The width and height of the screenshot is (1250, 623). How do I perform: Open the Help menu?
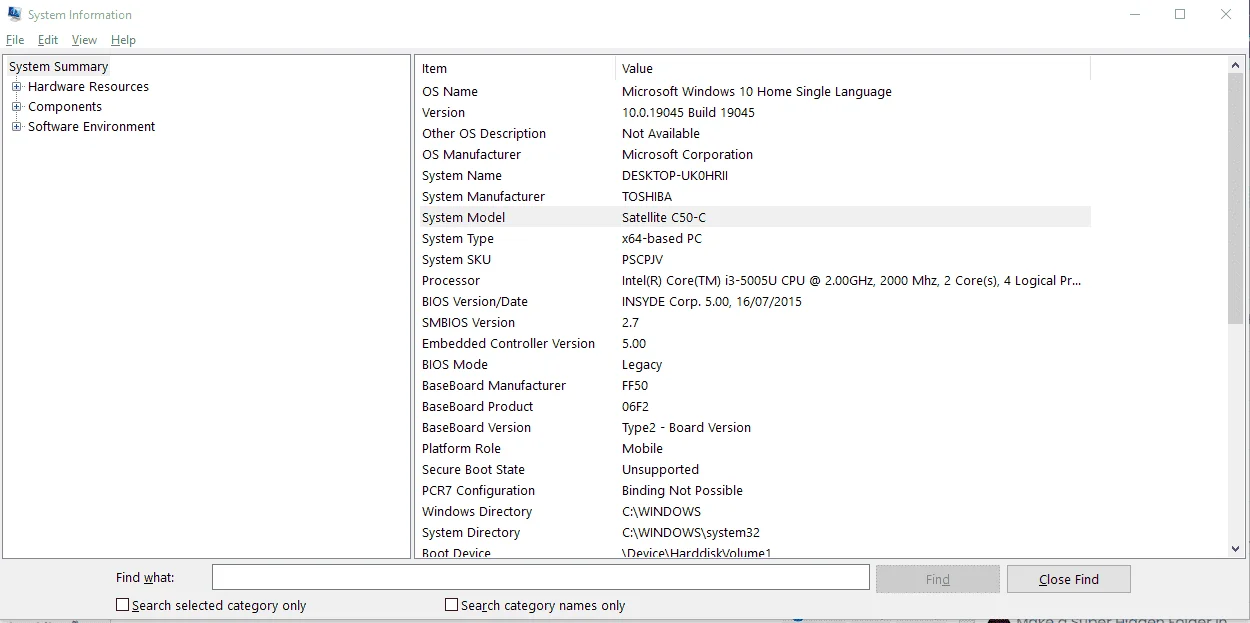(123, 40)
